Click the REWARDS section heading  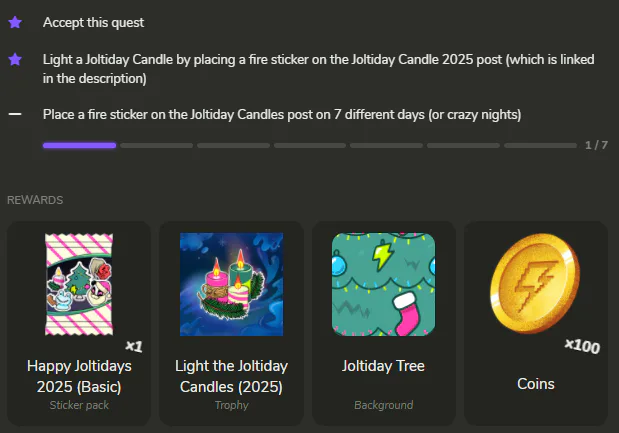click(x=35, y=200)
